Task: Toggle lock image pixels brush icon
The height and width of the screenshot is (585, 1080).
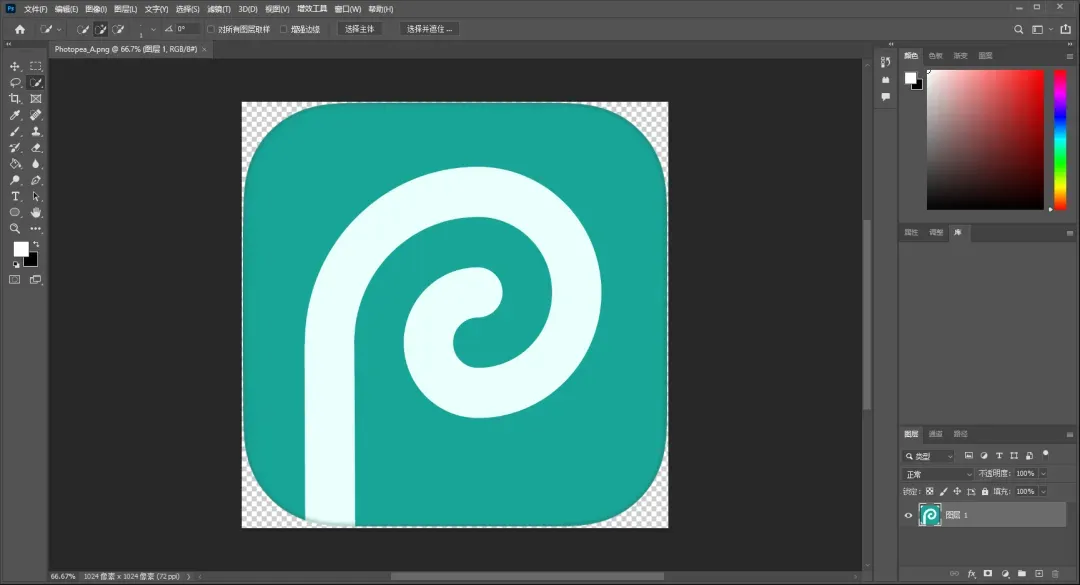Action: 944,491
